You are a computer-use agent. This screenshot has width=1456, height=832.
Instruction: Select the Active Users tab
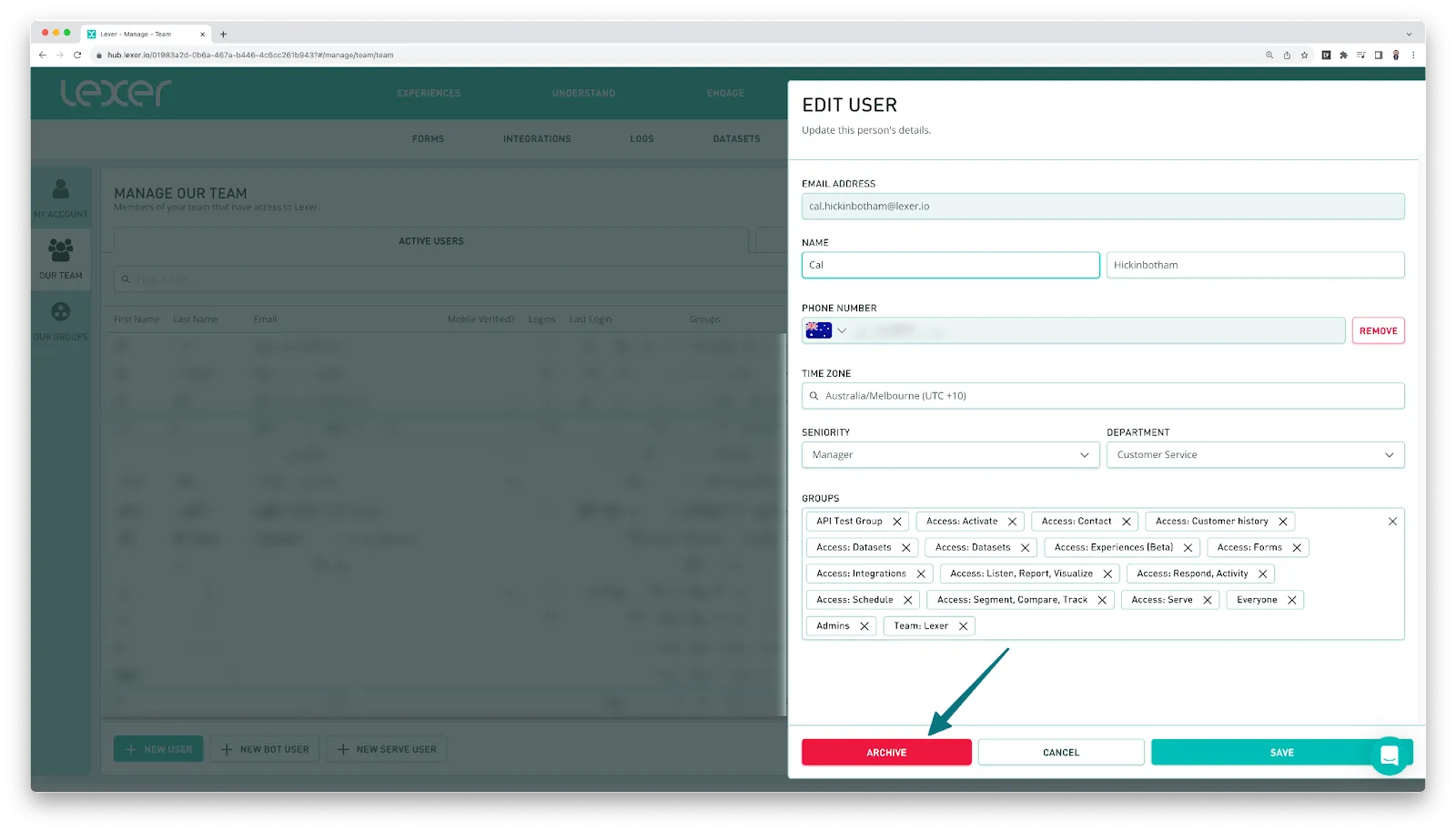click(431, 241)
